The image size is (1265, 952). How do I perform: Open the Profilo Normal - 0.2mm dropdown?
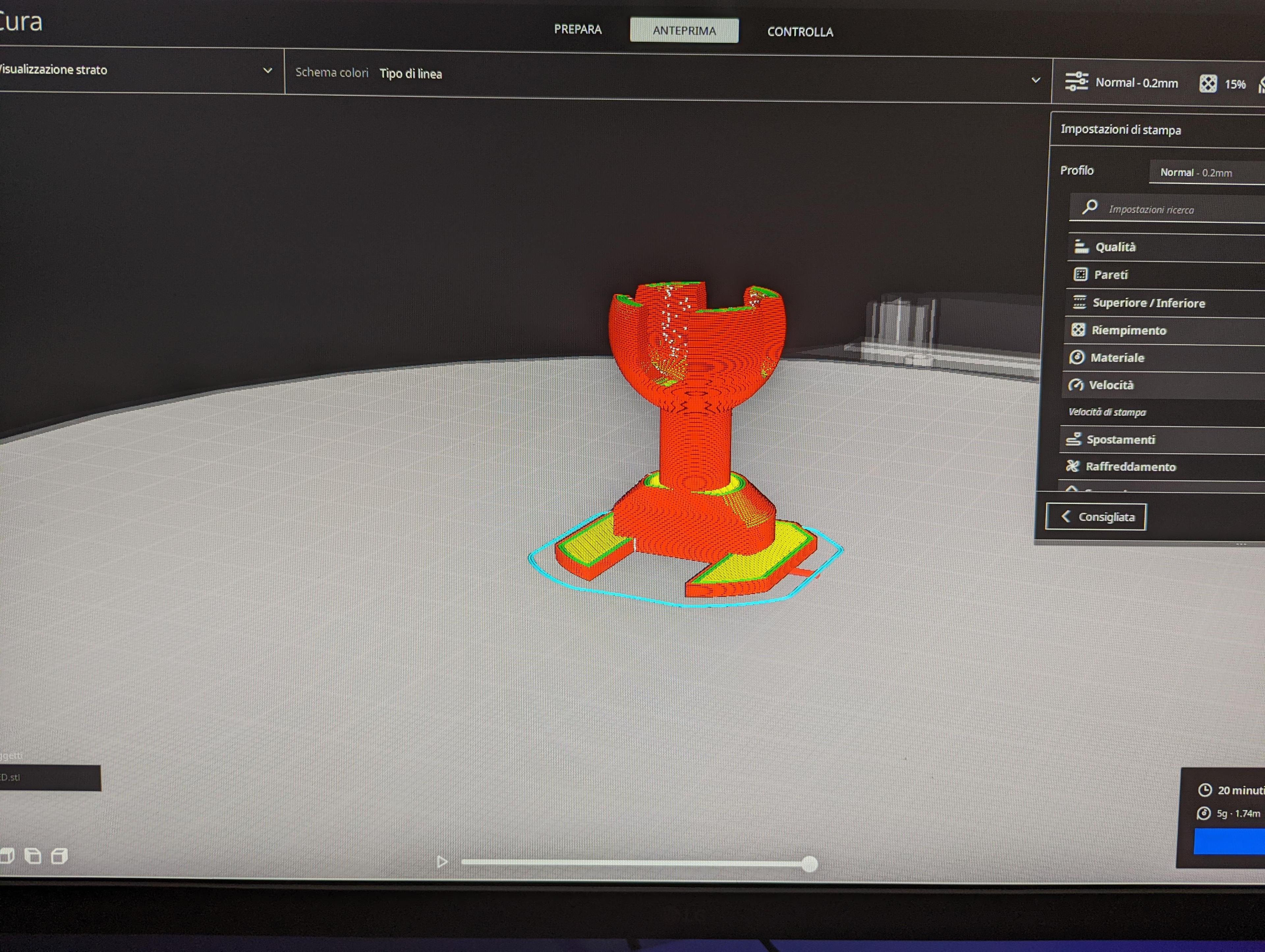(1207, 172)
